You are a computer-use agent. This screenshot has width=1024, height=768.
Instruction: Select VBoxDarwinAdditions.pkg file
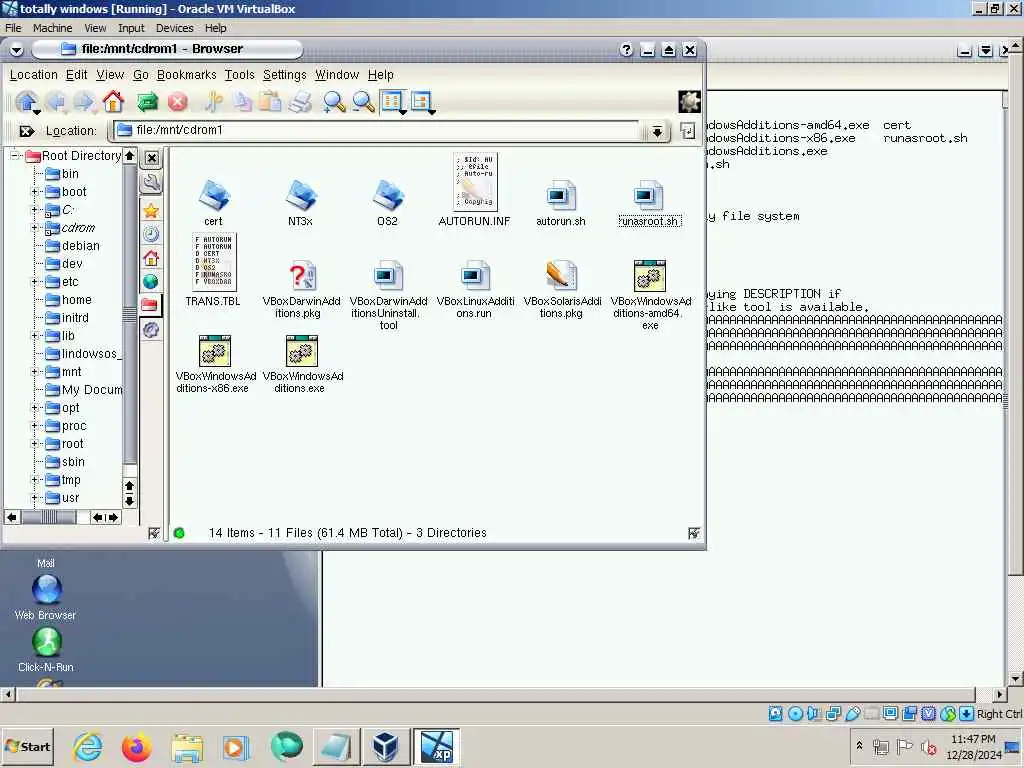click(x=301, y=289)
